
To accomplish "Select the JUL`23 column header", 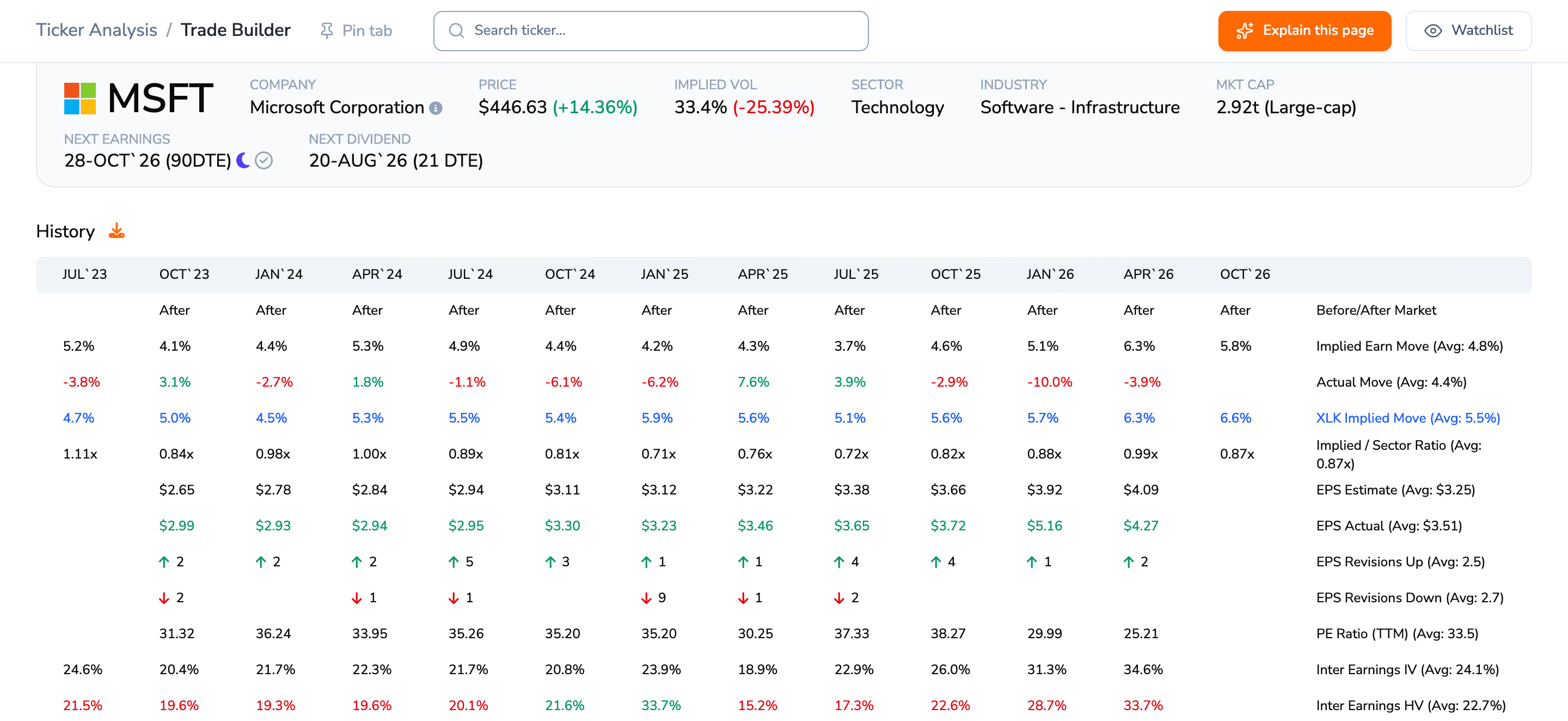I will 84,274.
